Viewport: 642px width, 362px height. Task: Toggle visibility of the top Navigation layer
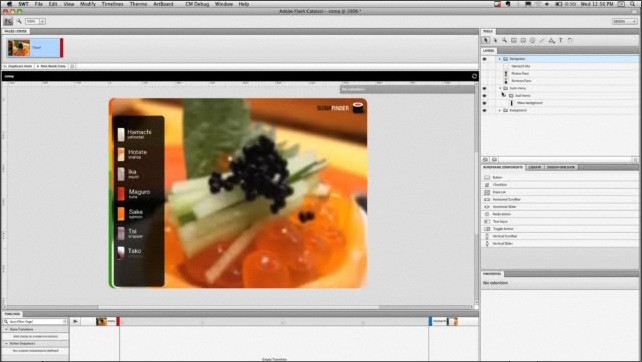click(484, 59)
